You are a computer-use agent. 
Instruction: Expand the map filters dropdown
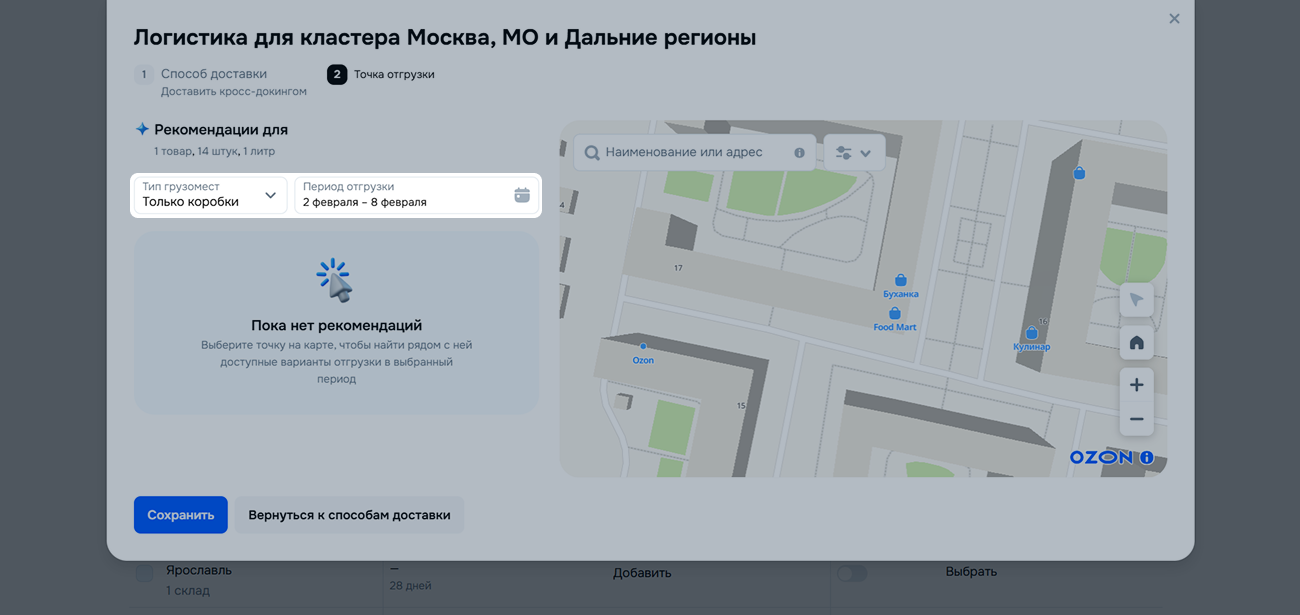(x=854, y=153)
